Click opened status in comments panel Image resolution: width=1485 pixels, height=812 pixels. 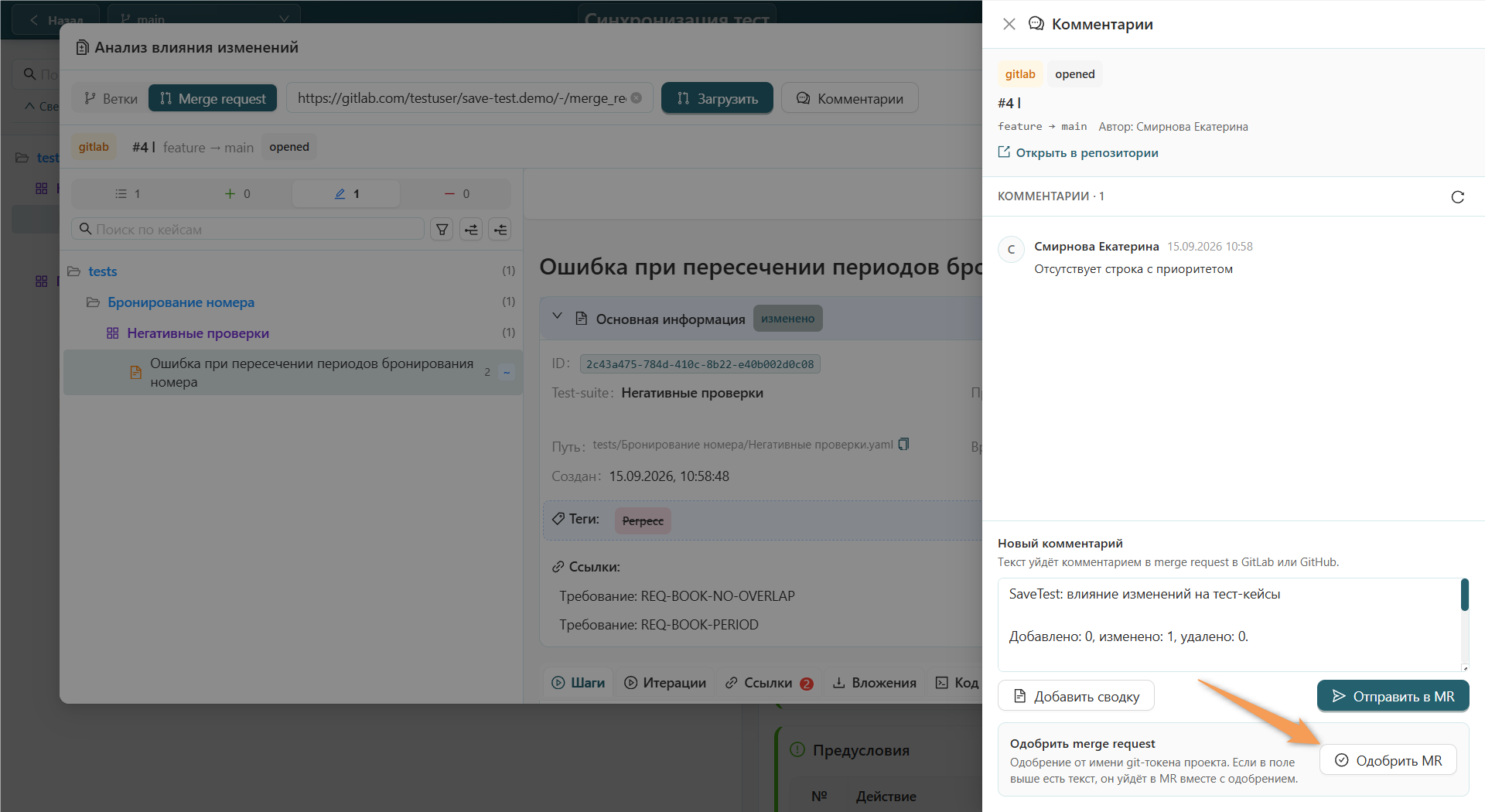tap(1075, 74)
